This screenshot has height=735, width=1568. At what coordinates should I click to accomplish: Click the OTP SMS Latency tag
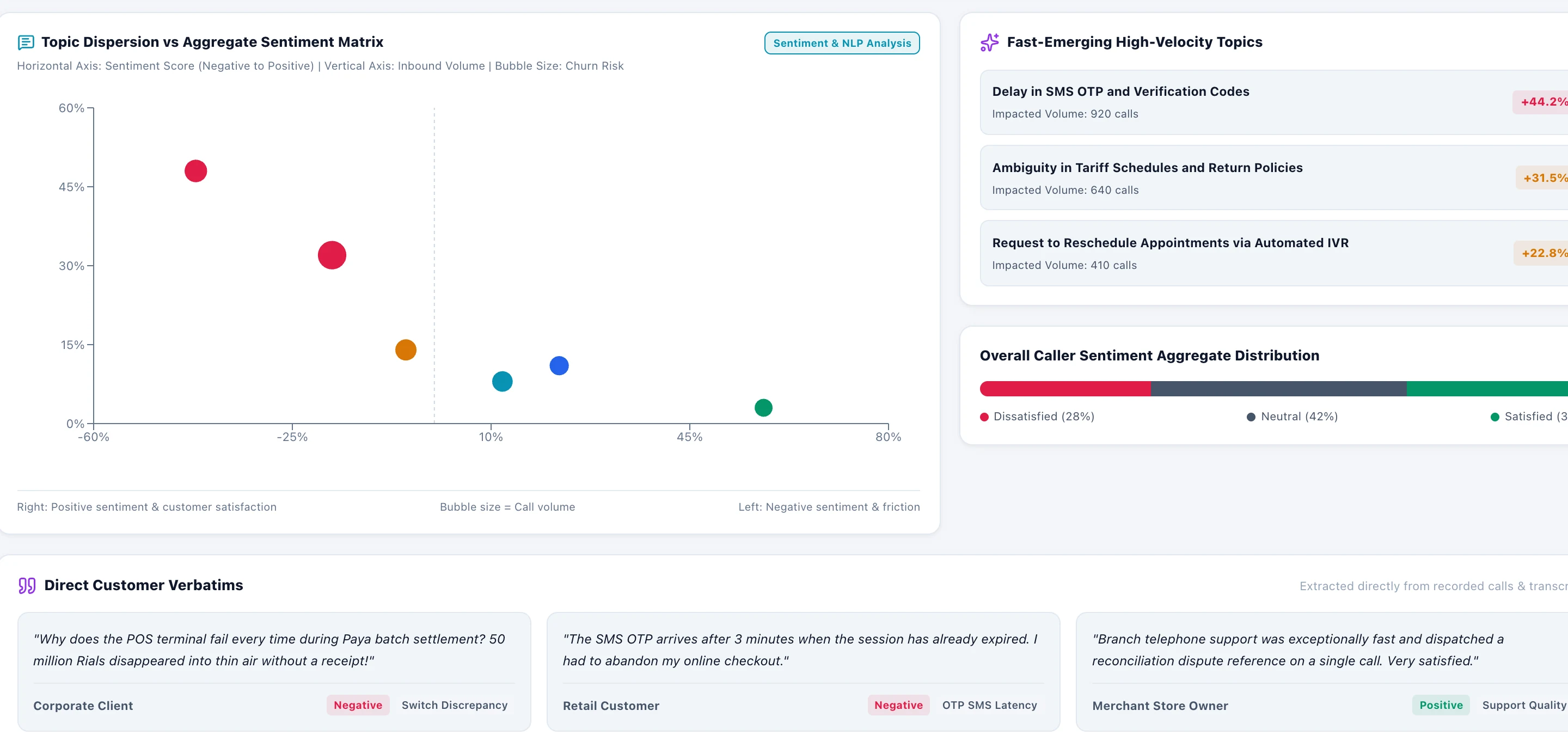989,705
